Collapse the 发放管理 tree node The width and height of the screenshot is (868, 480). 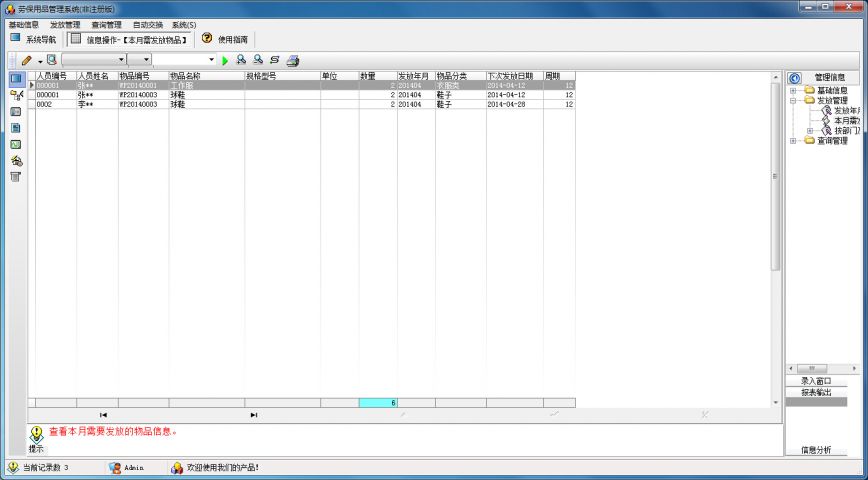[793, 101]
